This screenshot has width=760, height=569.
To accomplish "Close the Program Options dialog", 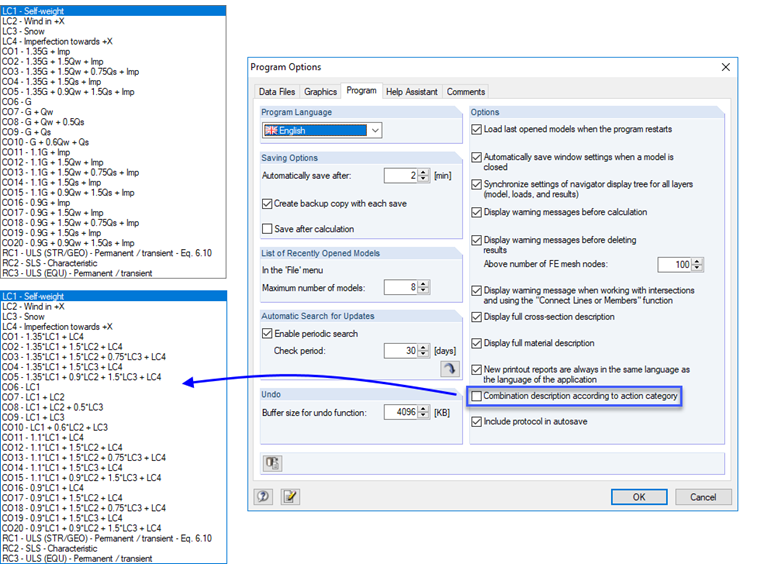I will point(725,67).
